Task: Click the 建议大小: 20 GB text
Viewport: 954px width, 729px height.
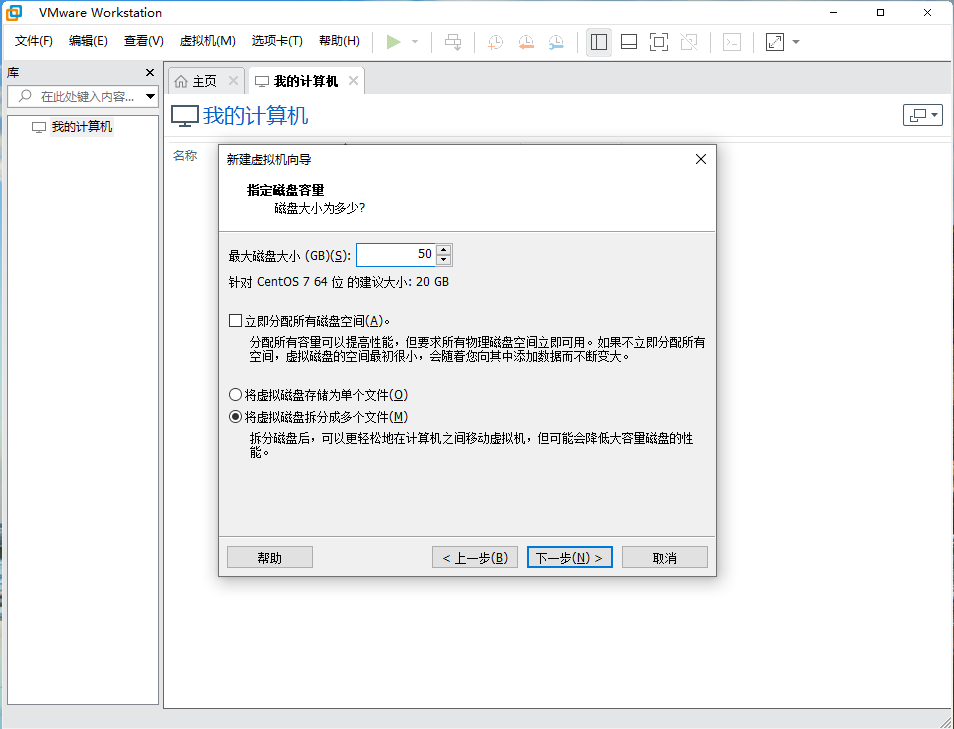Action: 403,282
